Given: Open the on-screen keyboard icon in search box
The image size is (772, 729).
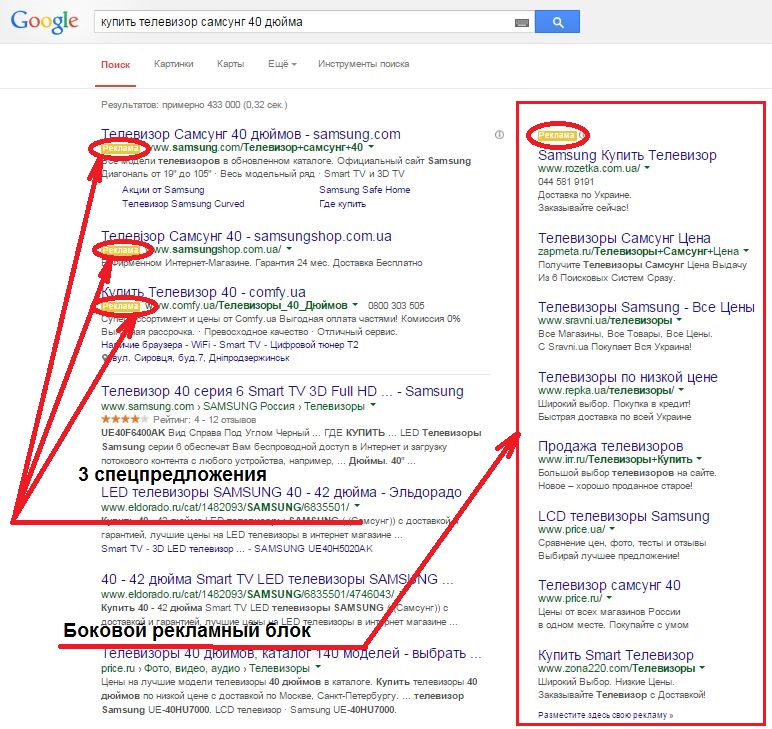Looking at the screenshot, I should (x=521, y=23).
